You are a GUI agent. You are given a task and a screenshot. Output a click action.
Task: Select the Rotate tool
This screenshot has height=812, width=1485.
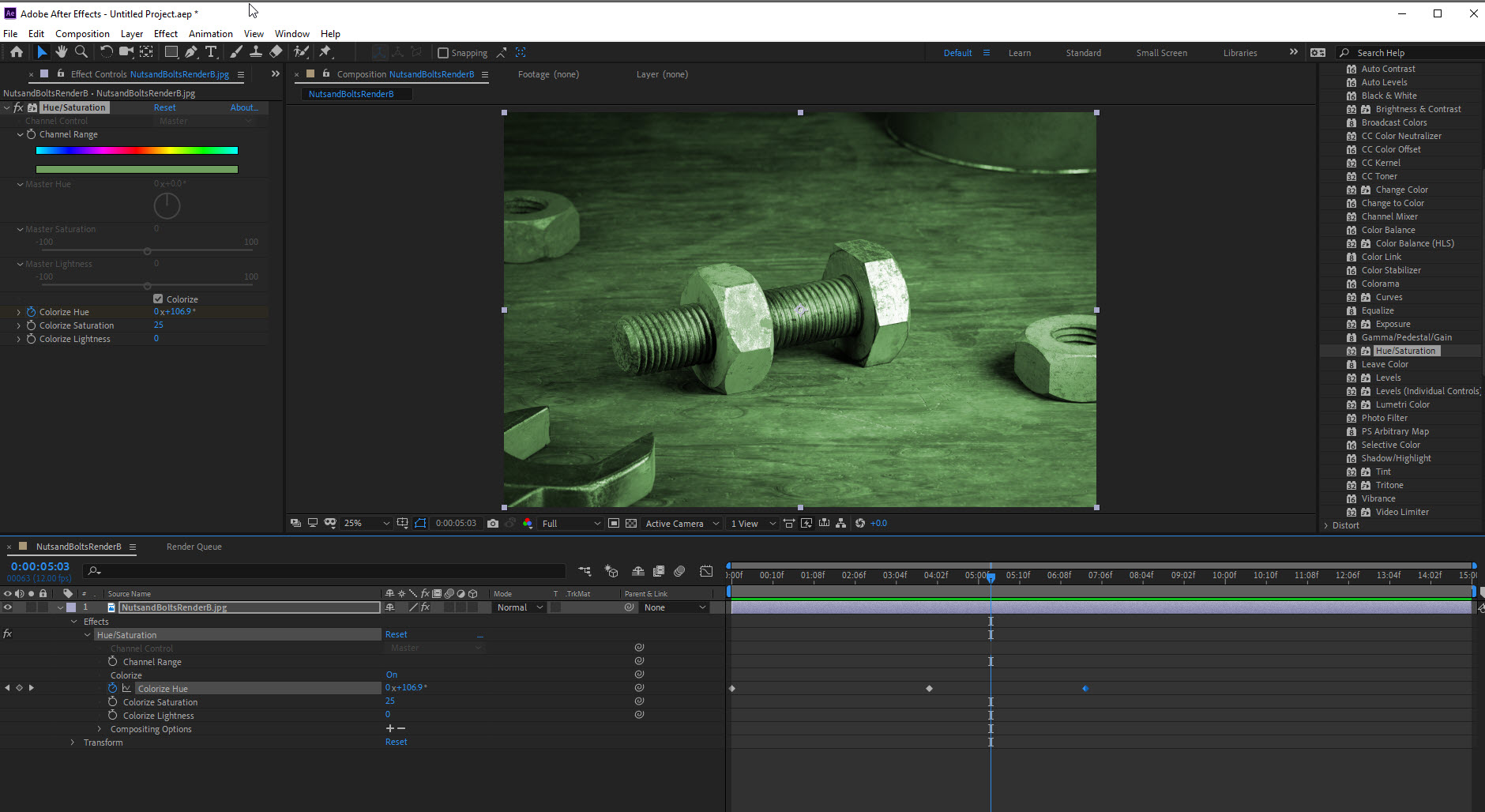[106, 52]
